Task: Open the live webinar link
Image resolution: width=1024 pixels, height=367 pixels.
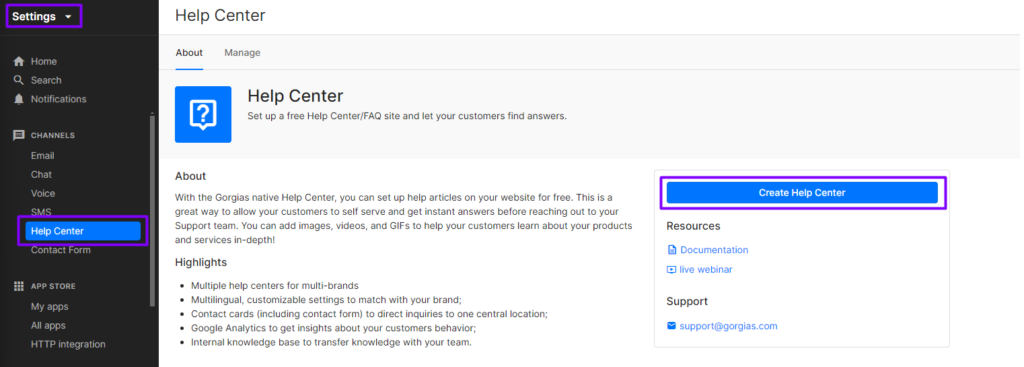Action: (706, 270)
